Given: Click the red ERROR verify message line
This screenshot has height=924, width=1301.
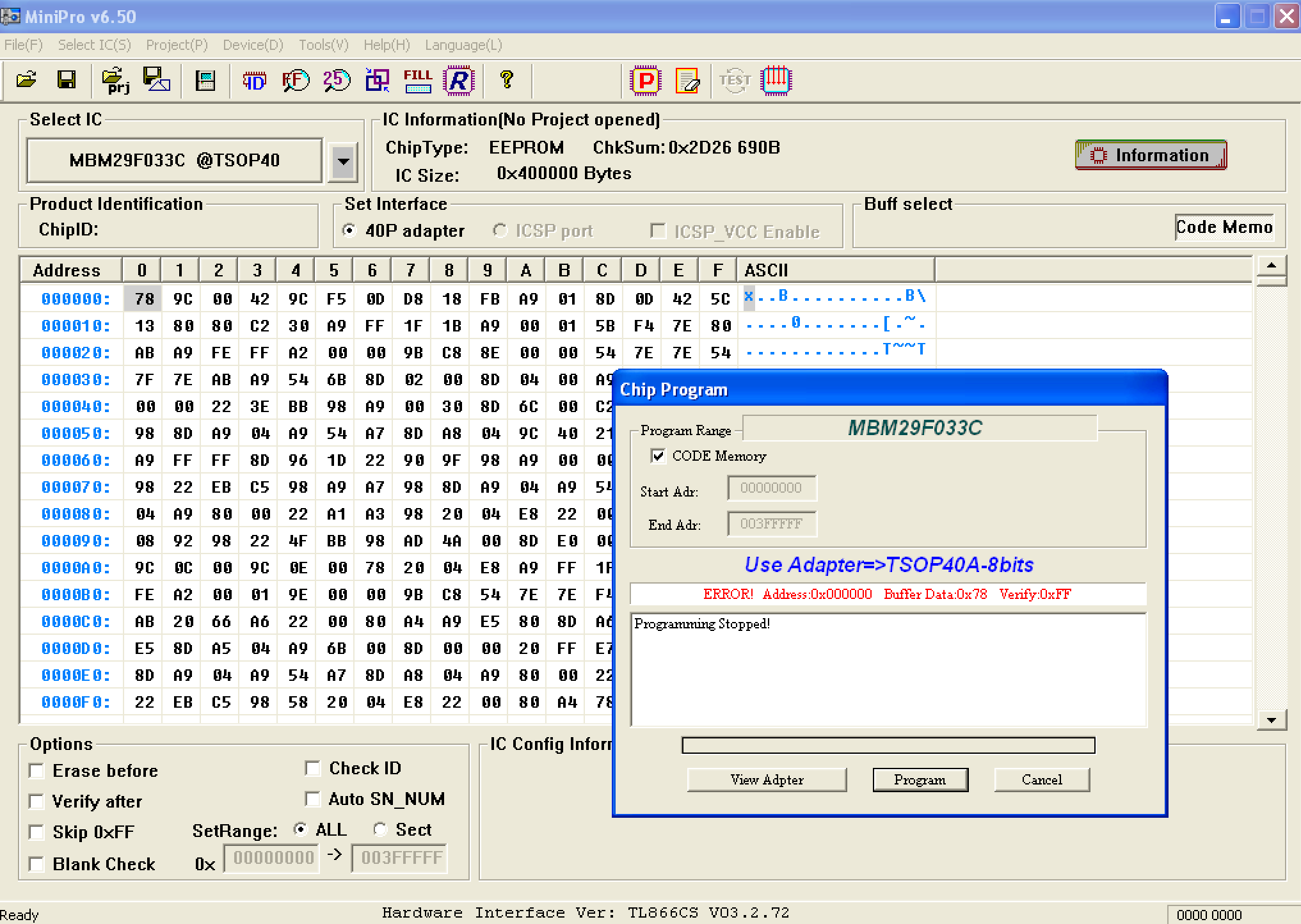Looking at the screenshot, I should coord(887,594).
